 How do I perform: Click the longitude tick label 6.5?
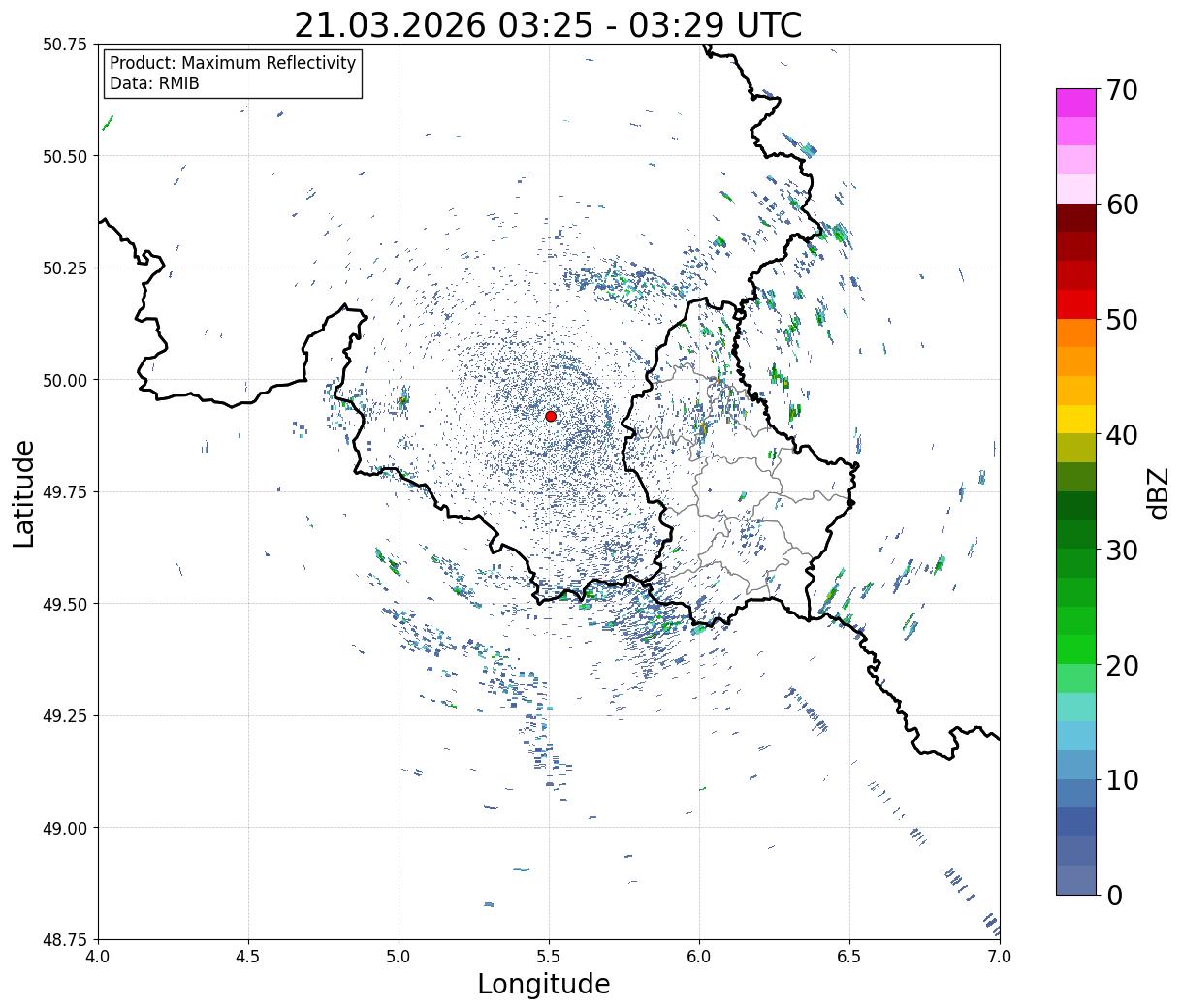coord(849,956)
